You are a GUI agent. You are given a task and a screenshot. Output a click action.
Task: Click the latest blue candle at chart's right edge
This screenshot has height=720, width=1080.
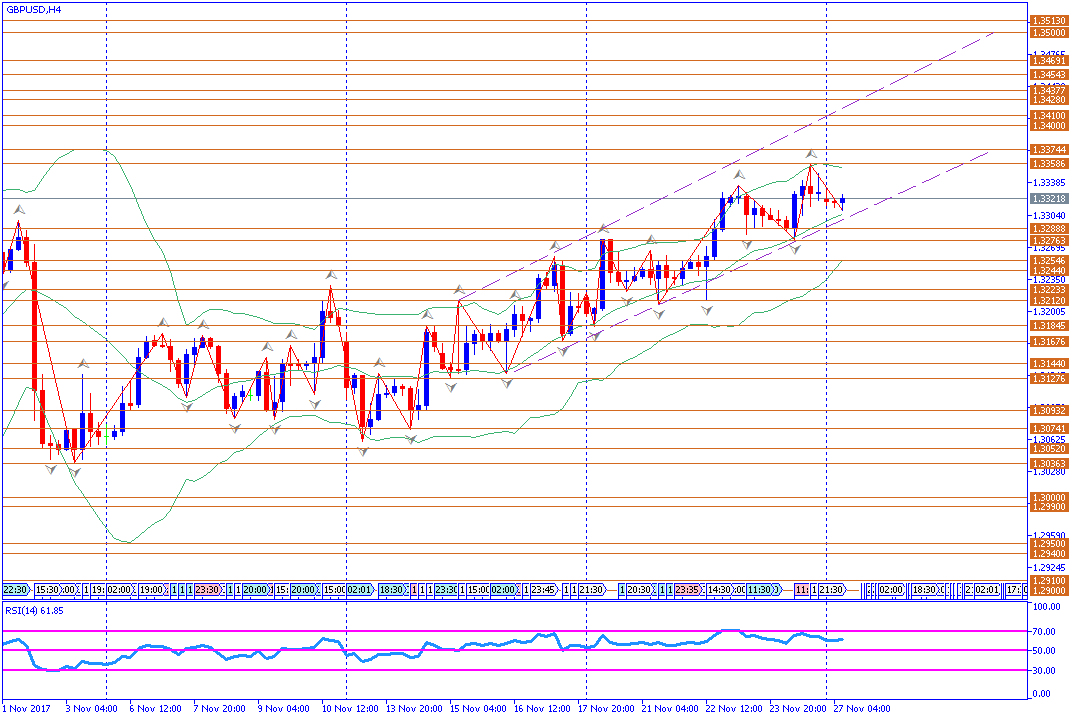[842, 200]
